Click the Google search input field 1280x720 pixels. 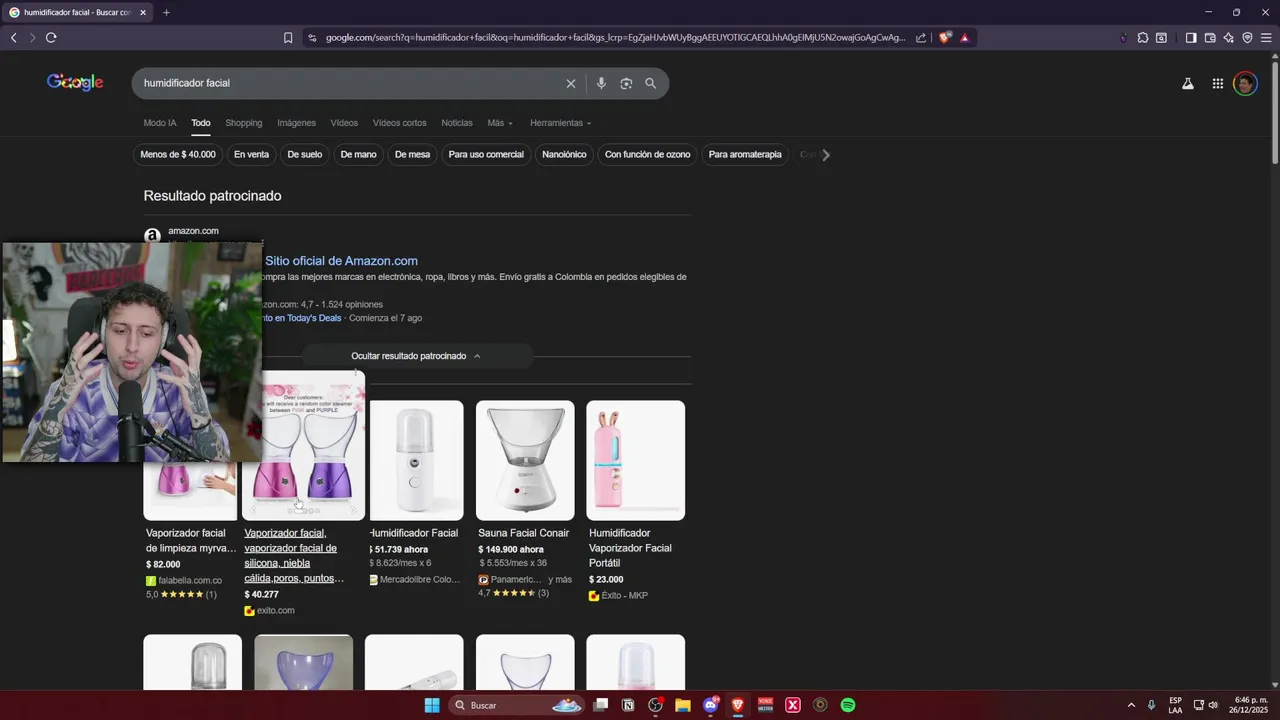coord(350,83)
